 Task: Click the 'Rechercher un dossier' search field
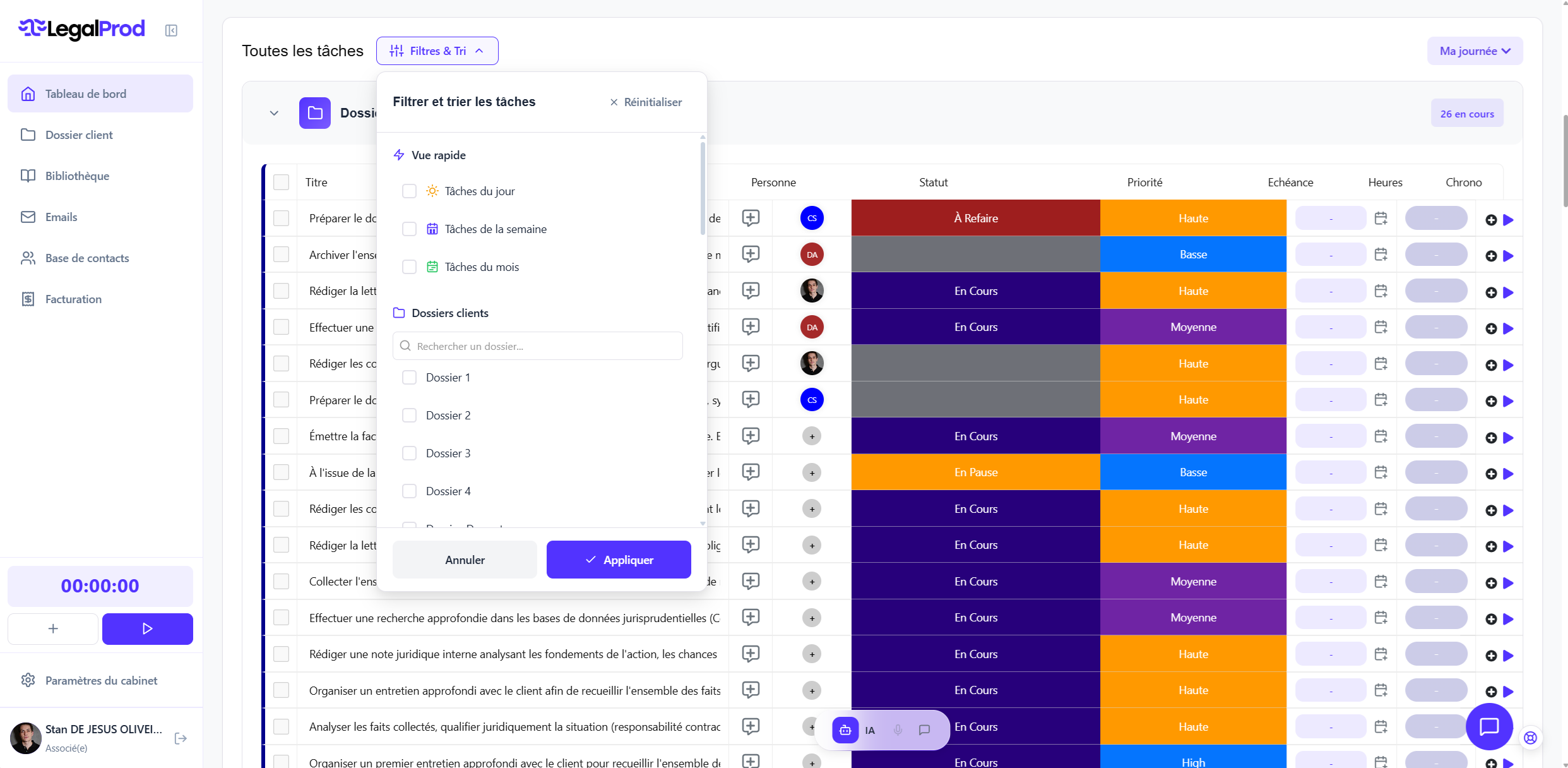pyautogui.click(x=537, y=346)
